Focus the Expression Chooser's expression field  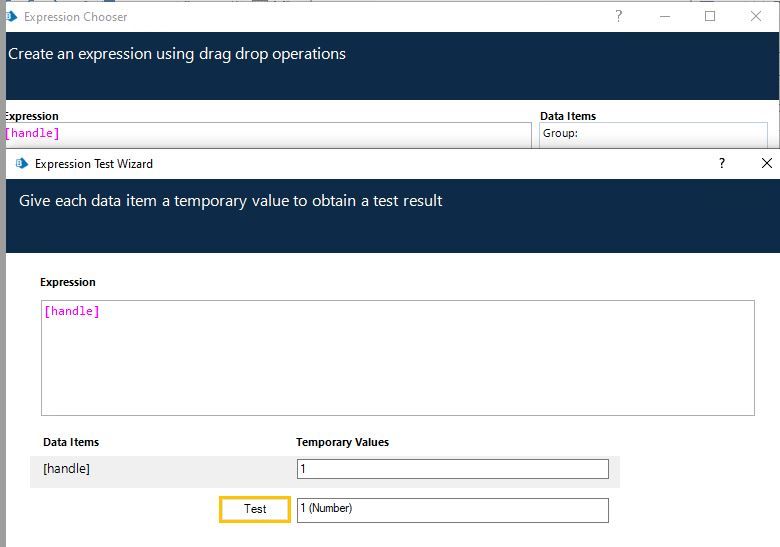pos(267,134)
